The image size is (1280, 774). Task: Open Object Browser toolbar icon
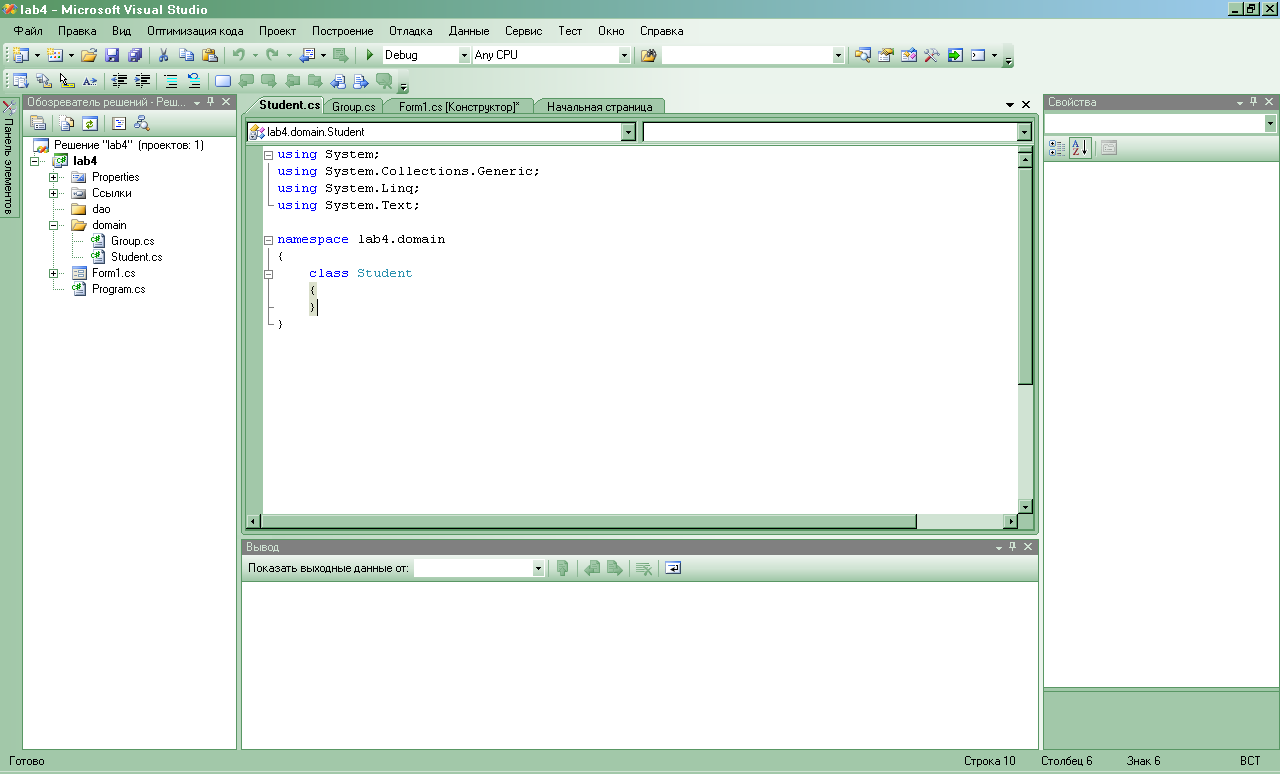click(908, 55)
